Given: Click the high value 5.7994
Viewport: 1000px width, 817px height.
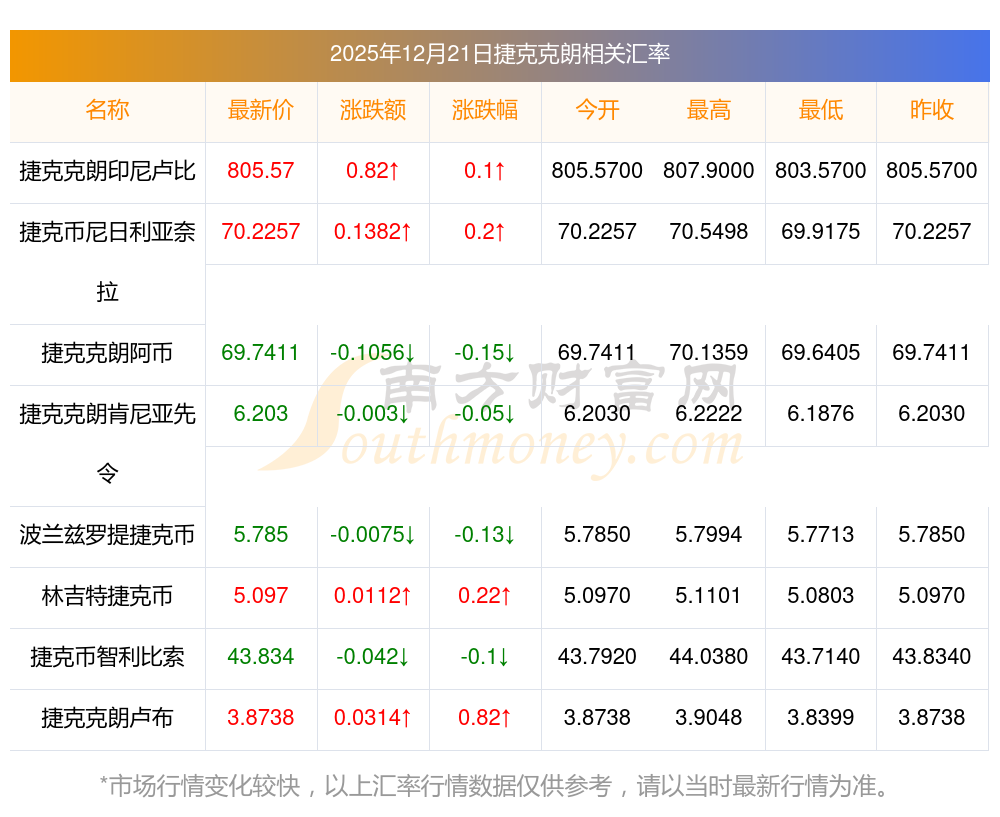Looking at the screenshot, I should click(709, 534).
